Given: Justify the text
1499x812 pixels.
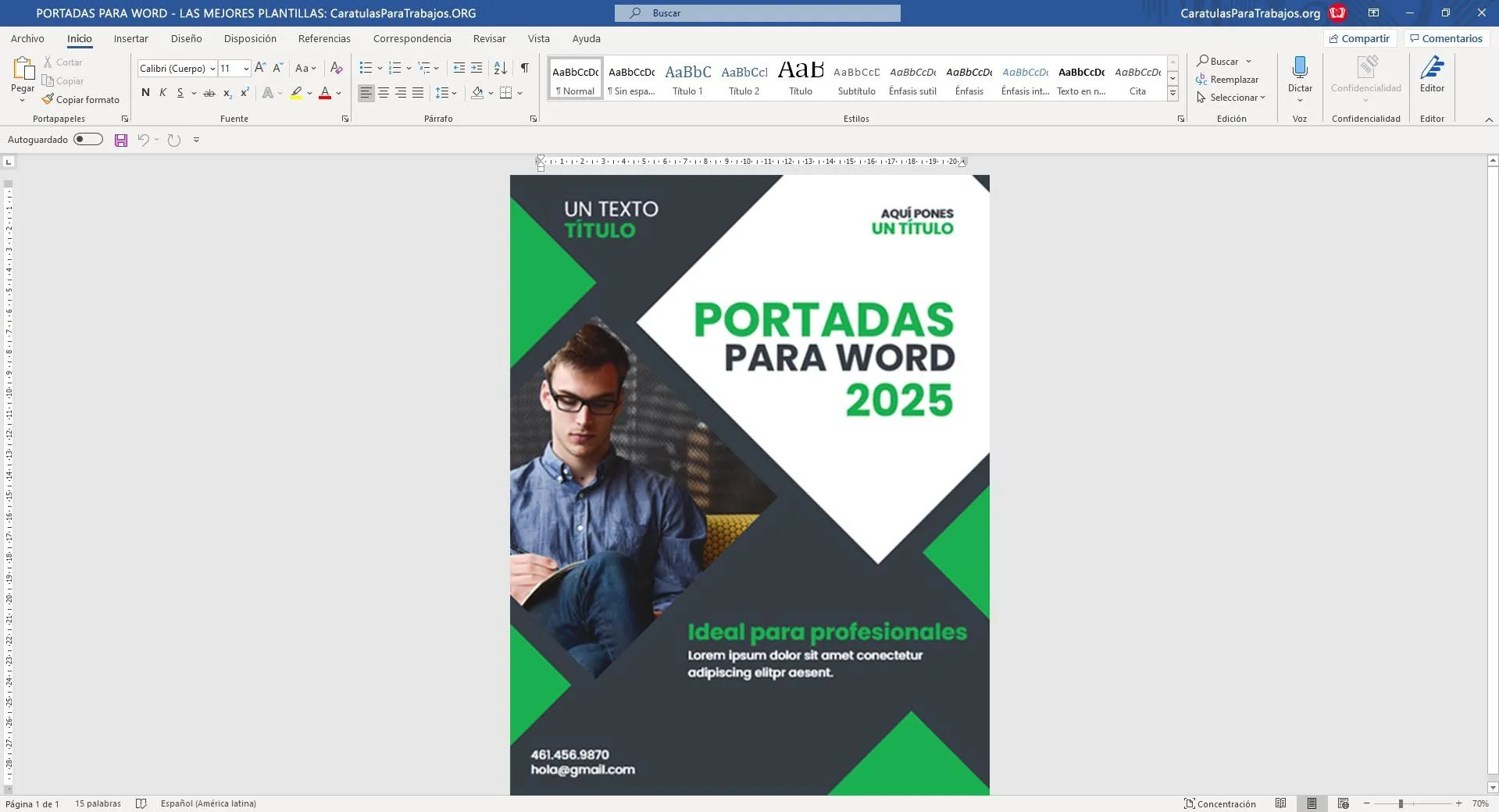Looking at the screenshot, I should (418, 93).
